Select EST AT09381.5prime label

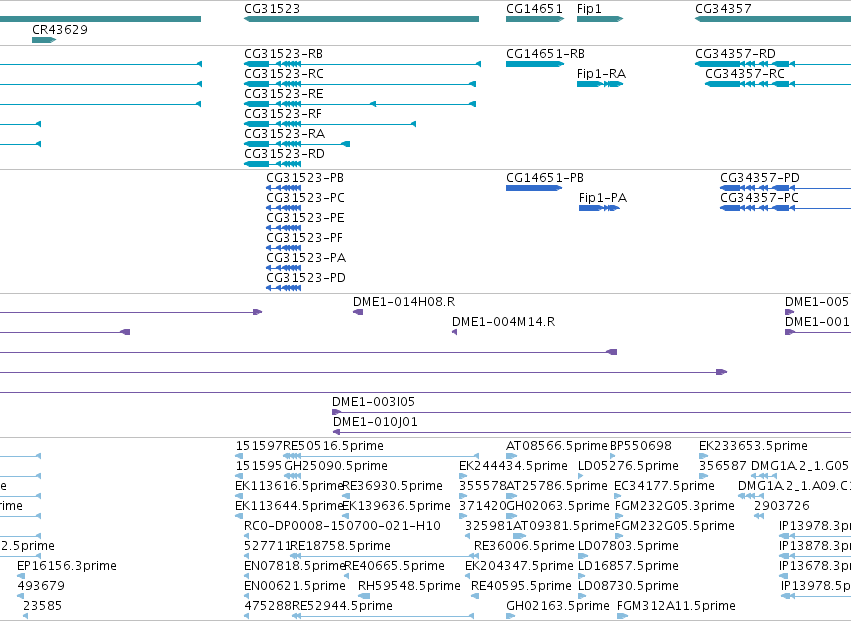(564, 526)
